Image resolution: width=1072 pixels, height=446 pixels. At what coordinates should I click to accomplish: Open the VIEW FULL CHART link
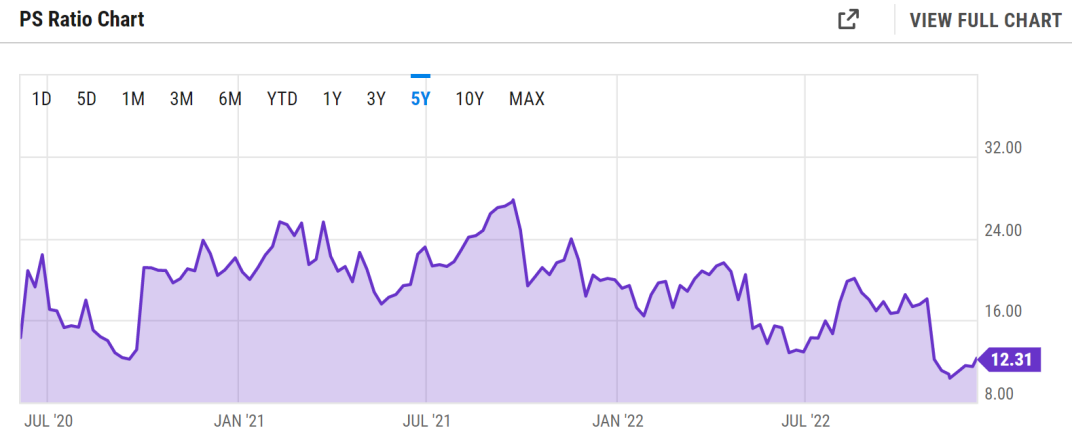coord(985,20)
